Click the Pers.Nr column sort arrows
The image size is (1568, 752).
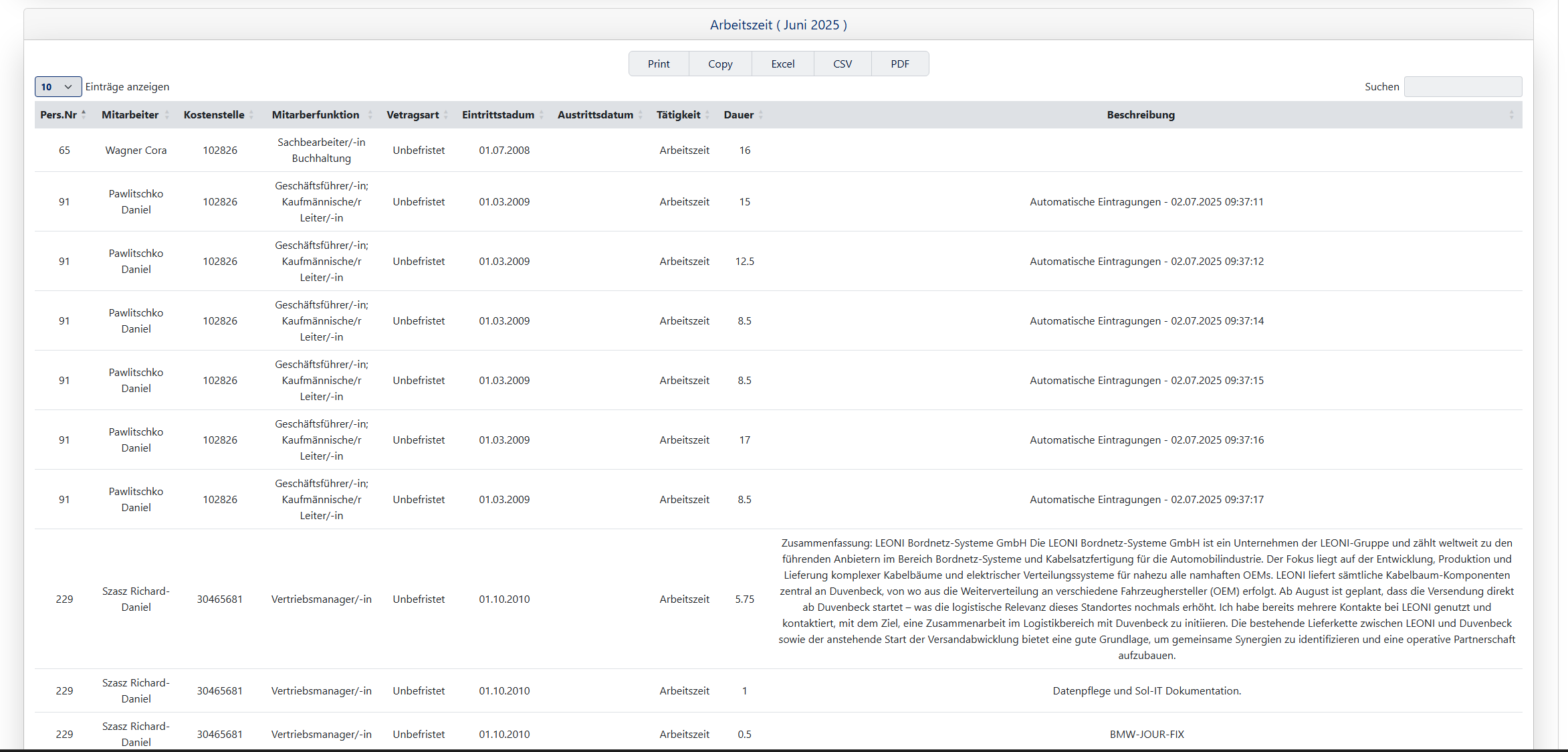tap(84, 114)
